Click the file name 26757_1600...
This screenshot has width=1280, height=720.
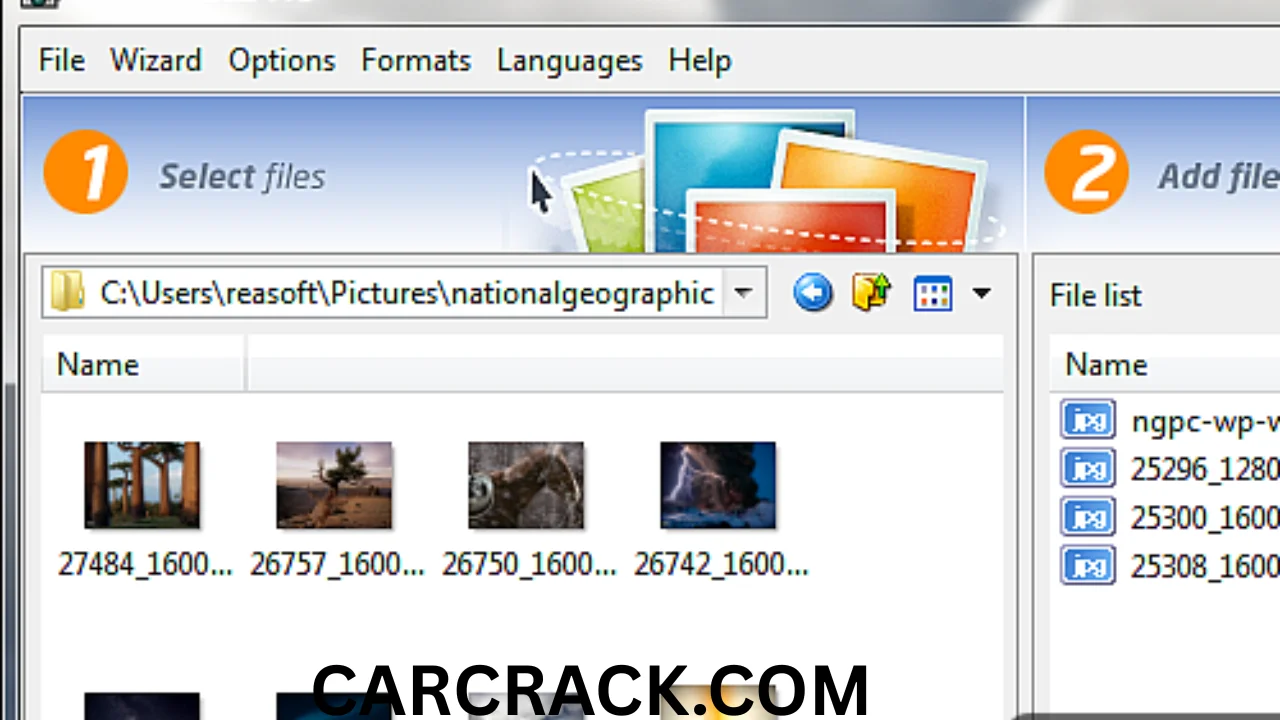coord(337,565)
